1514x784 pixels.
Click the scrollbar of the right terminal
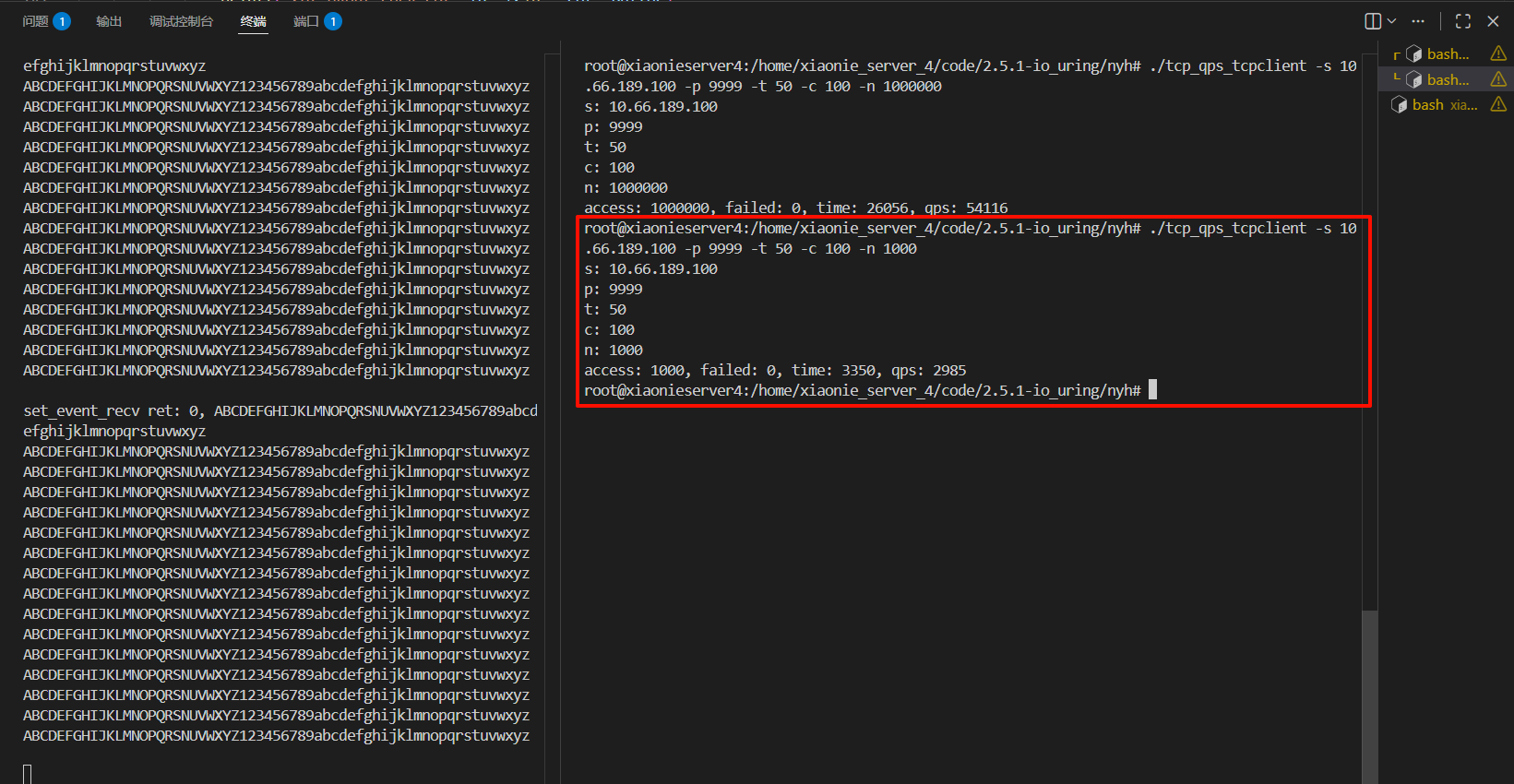tap(1370, 696)
